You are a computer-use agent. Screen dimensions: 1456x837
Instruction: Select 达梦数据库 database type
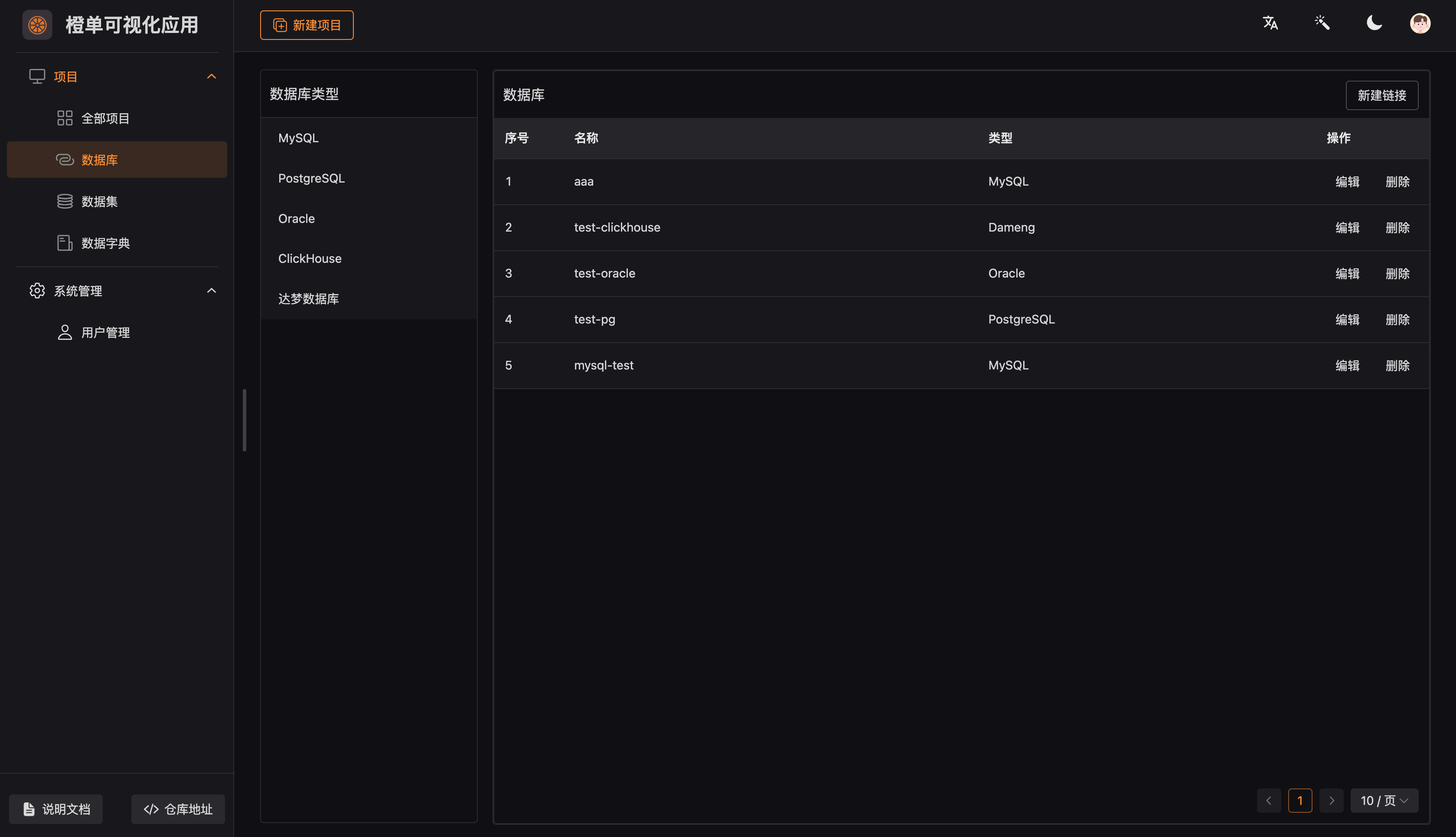click(369, 299)
